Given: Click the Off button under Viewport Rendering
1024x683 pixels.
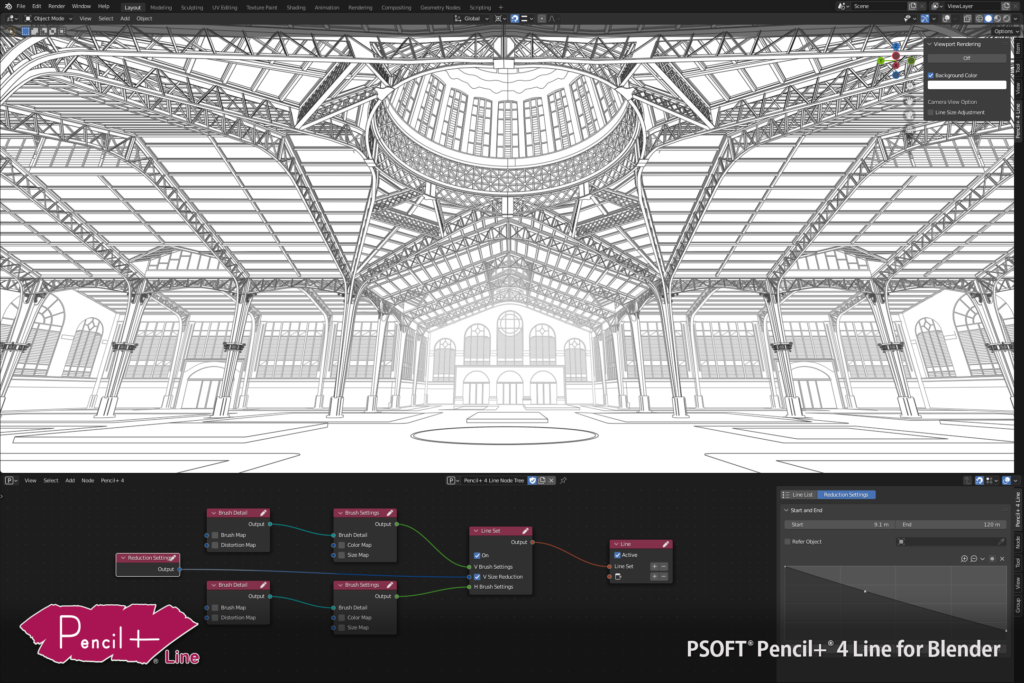Looking at the screenshot, I should (966, 57).
